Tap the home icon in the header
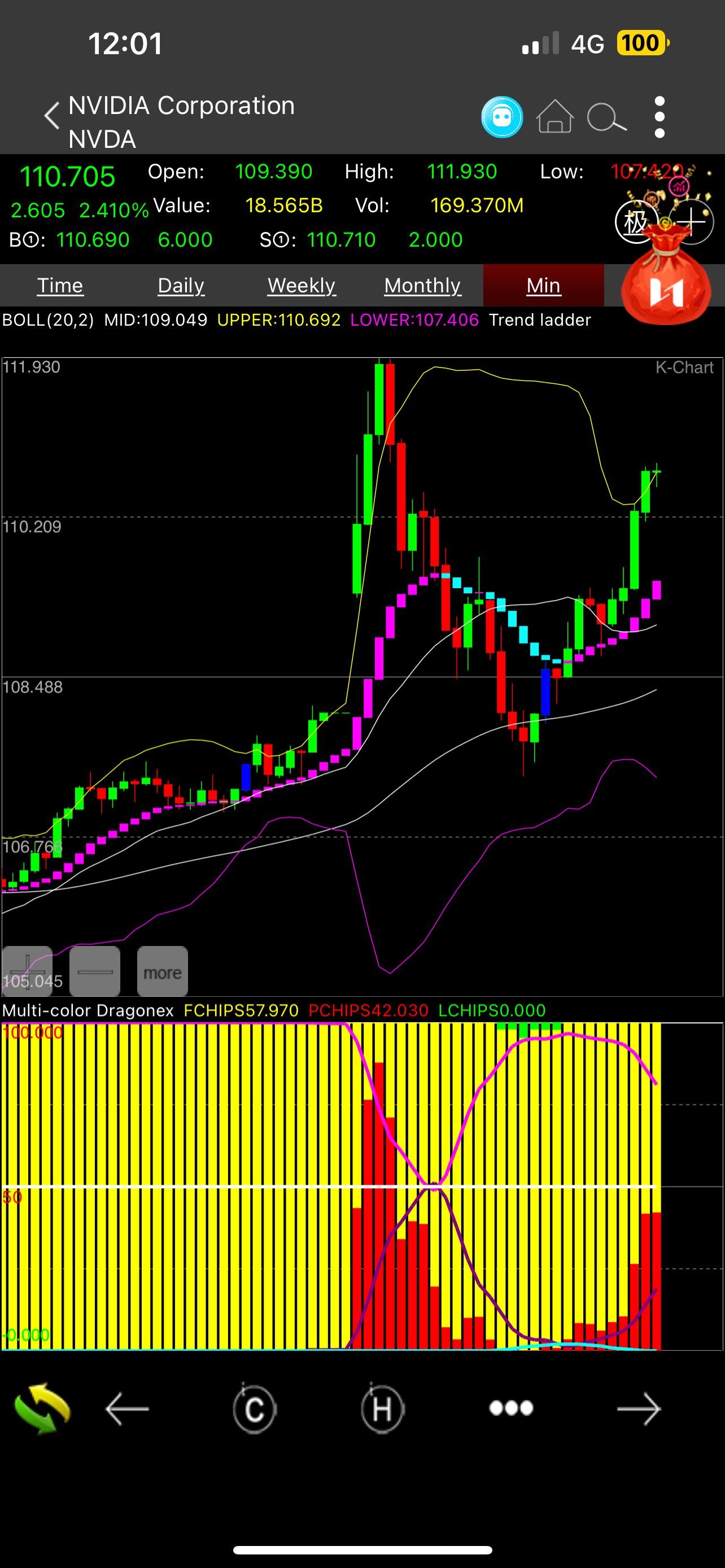Screen dimensions: 725x1568 pyautogui.click(x=554, y=116)
